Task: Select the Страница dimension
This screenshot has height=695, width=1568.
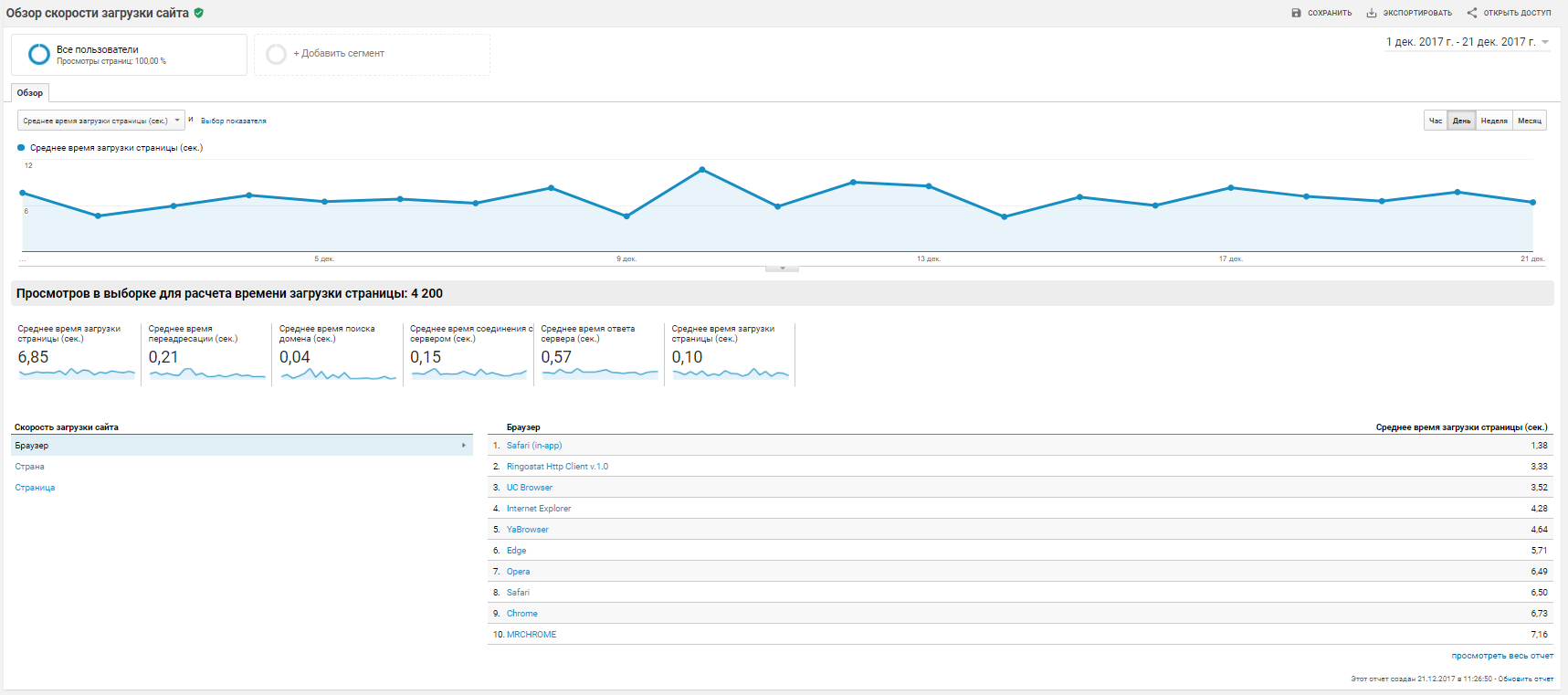Action: [x=35, y=488]
